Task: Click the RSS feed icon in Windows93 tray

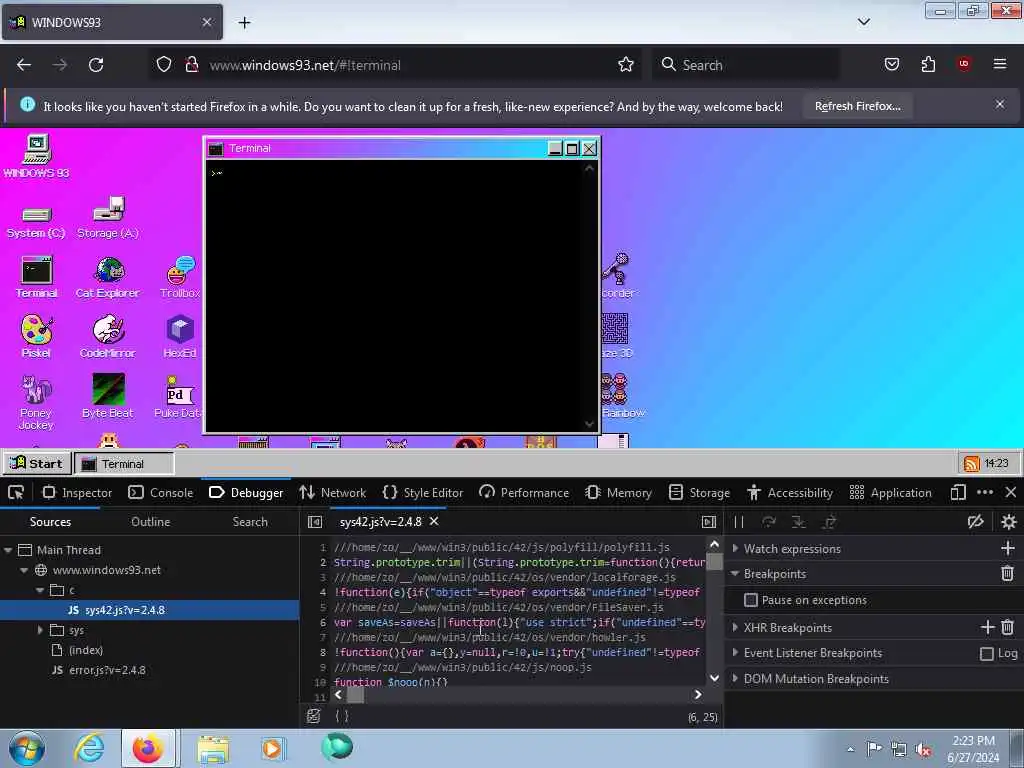Action: pyautogui.click(x=972, y=464)
